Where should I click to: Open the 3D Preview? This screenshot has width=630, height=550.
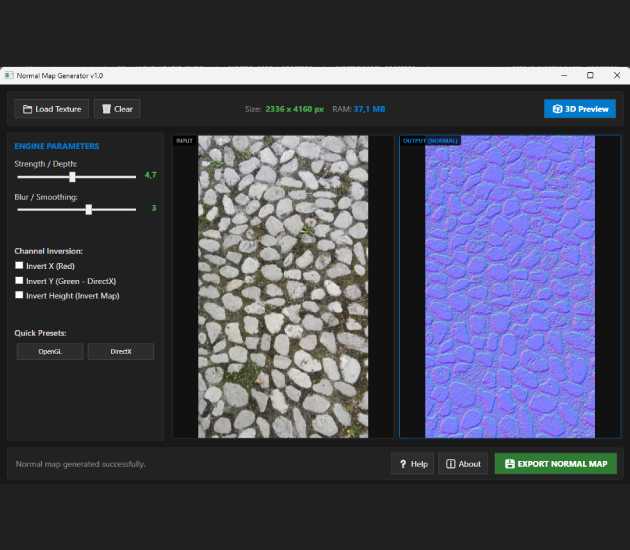[580, 109]
